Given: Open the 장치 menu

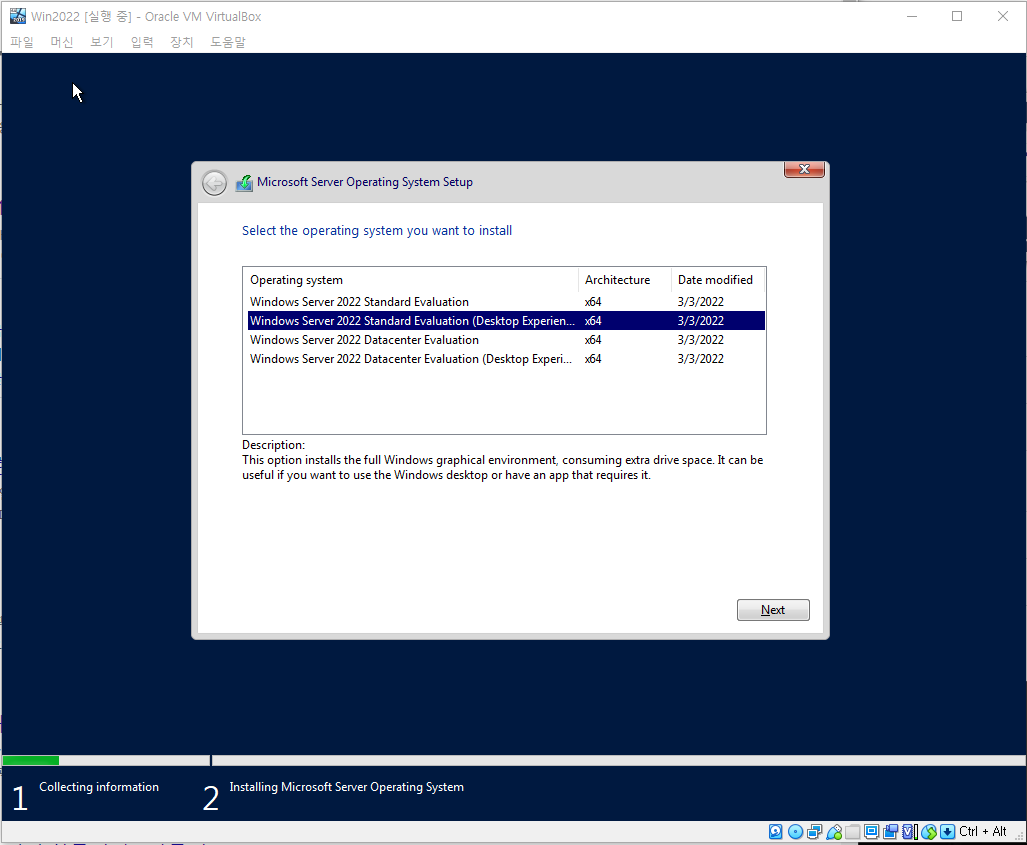Looking at the screenshot, I should pos(181,42).
